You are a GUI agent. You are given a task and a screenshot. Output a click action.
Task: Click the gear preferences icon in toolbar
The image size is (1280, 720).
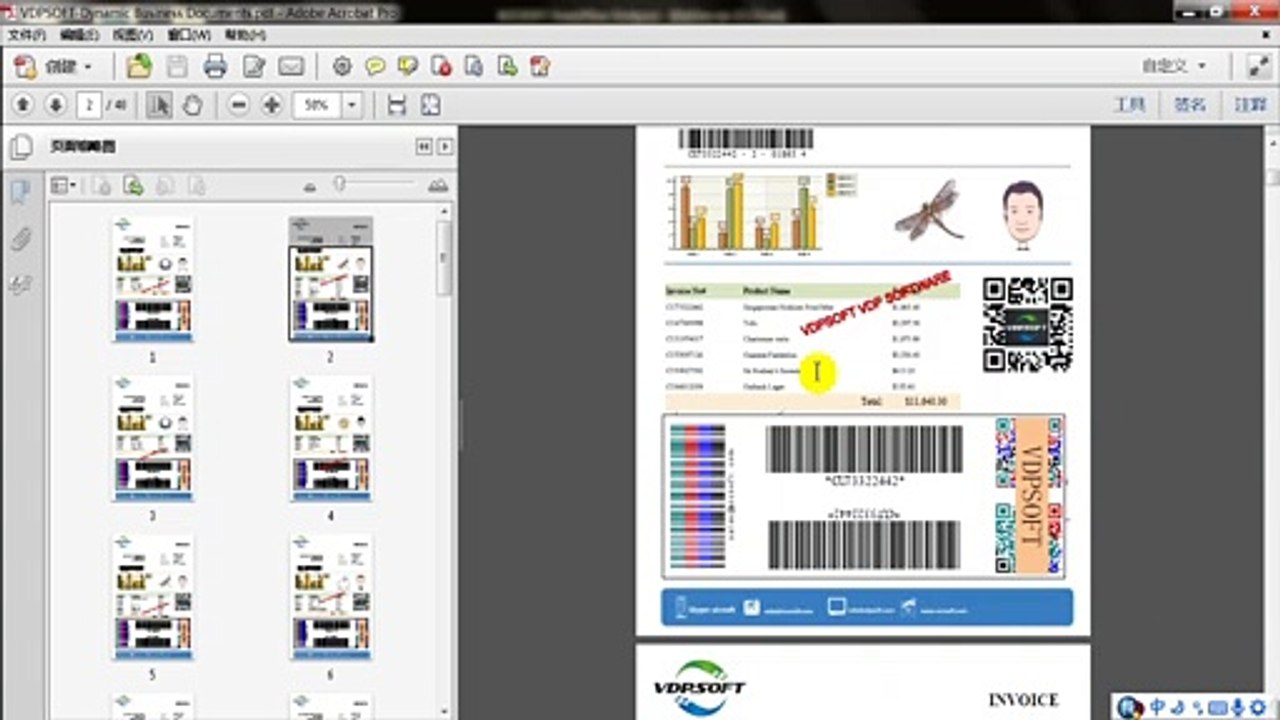[x=342, y=67]
